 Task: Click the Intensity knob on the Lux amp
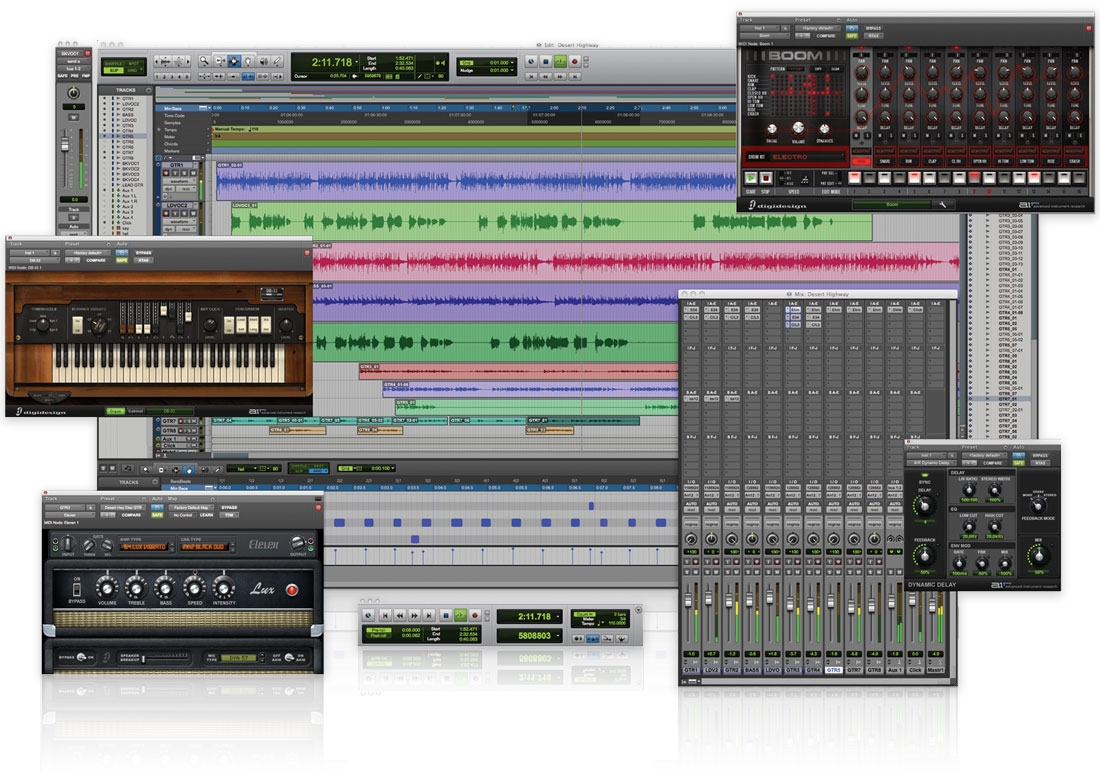(224, 588)
